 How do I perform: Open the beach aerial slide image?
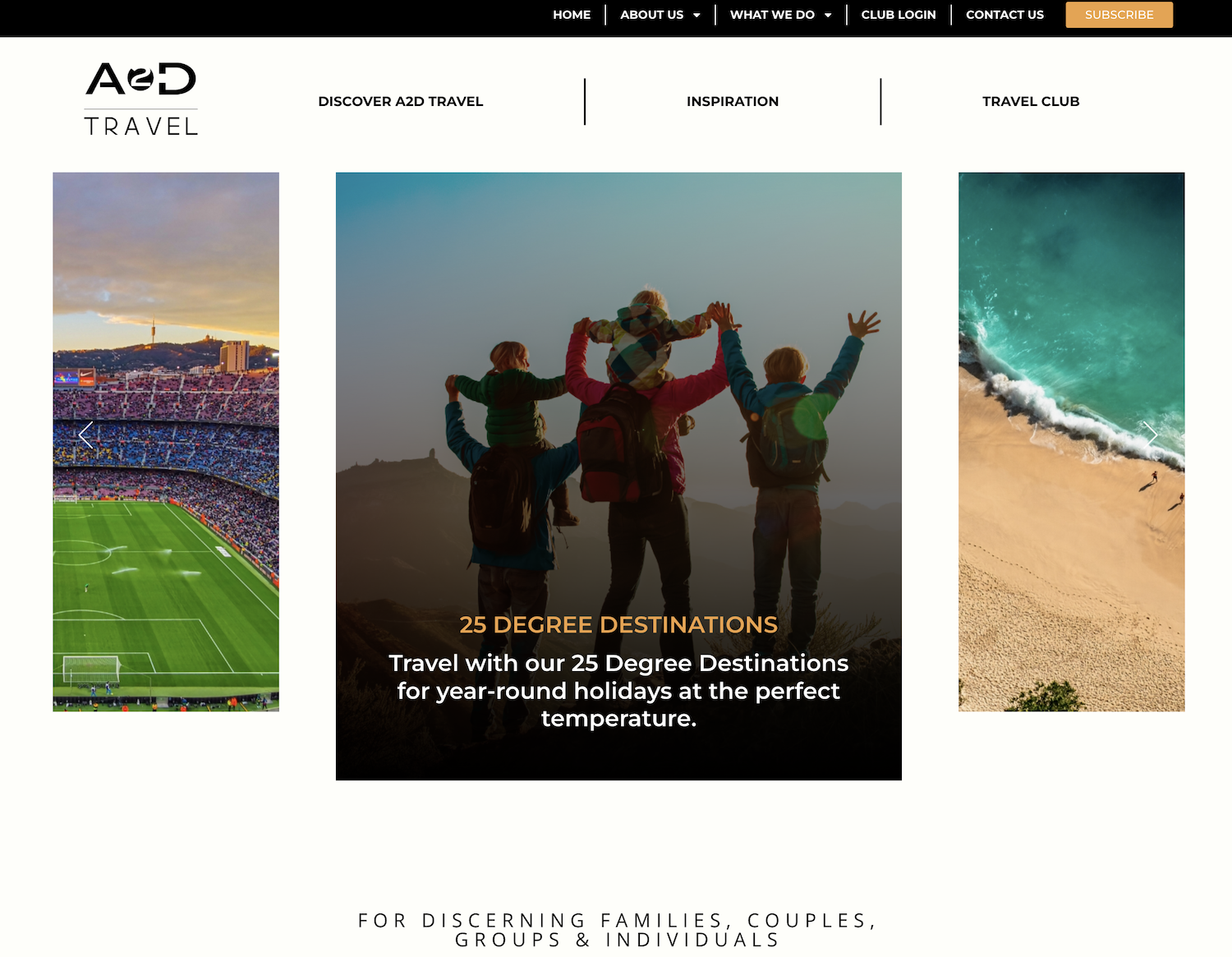1071,442
